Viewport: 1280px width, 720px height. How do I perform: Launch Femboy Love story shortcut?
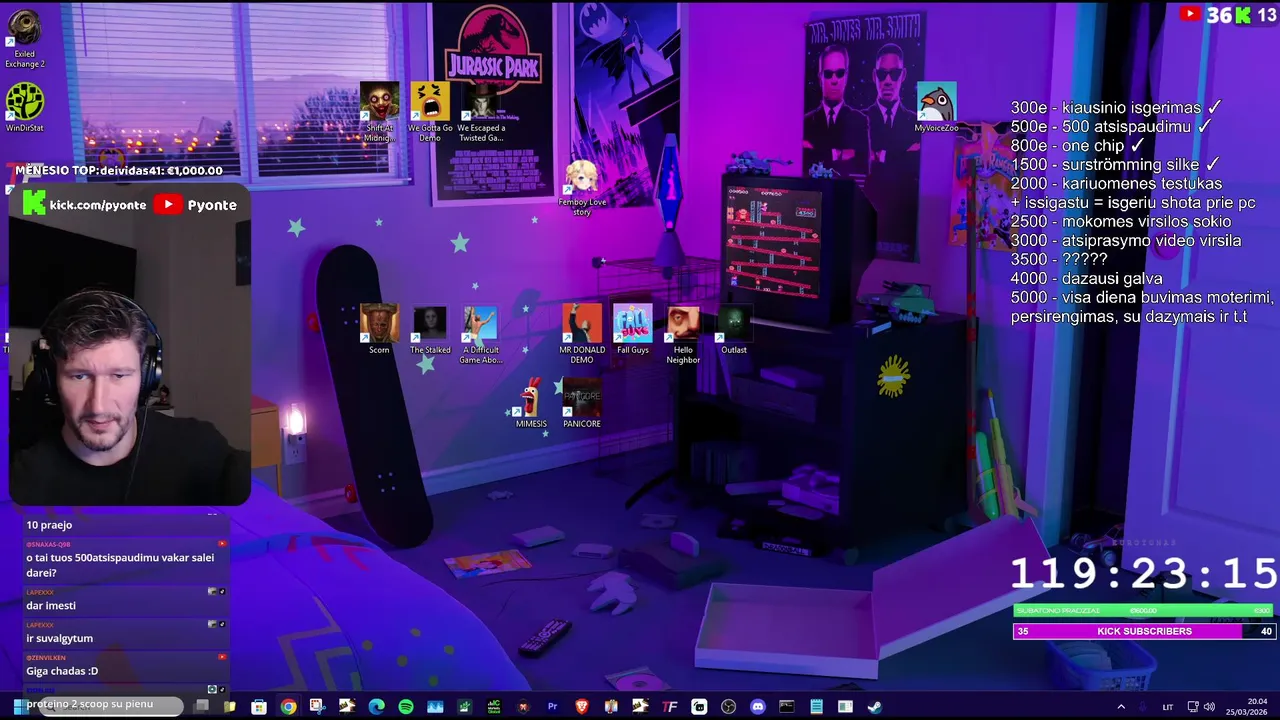(582, 186)
